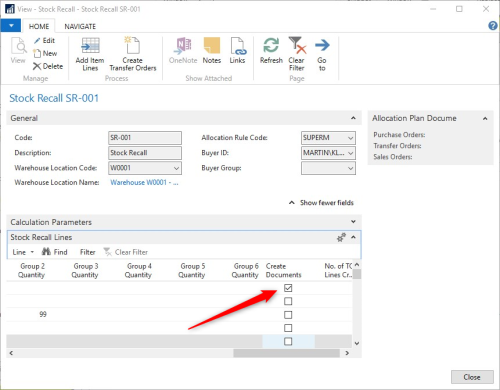500x390 pixels.
Task: Click the Find binoculars in lines
Action: (46, 252)
